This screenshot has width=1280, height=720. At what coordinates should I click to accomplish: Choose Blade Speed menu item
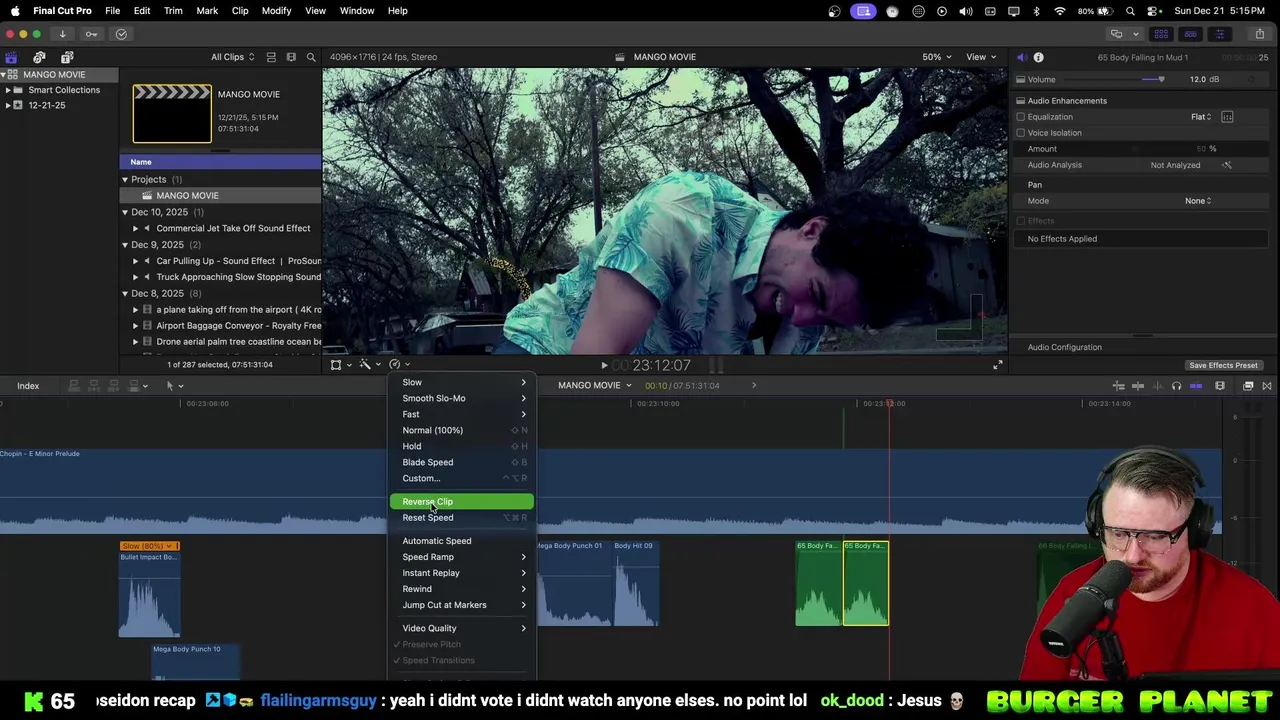(461, 462)
